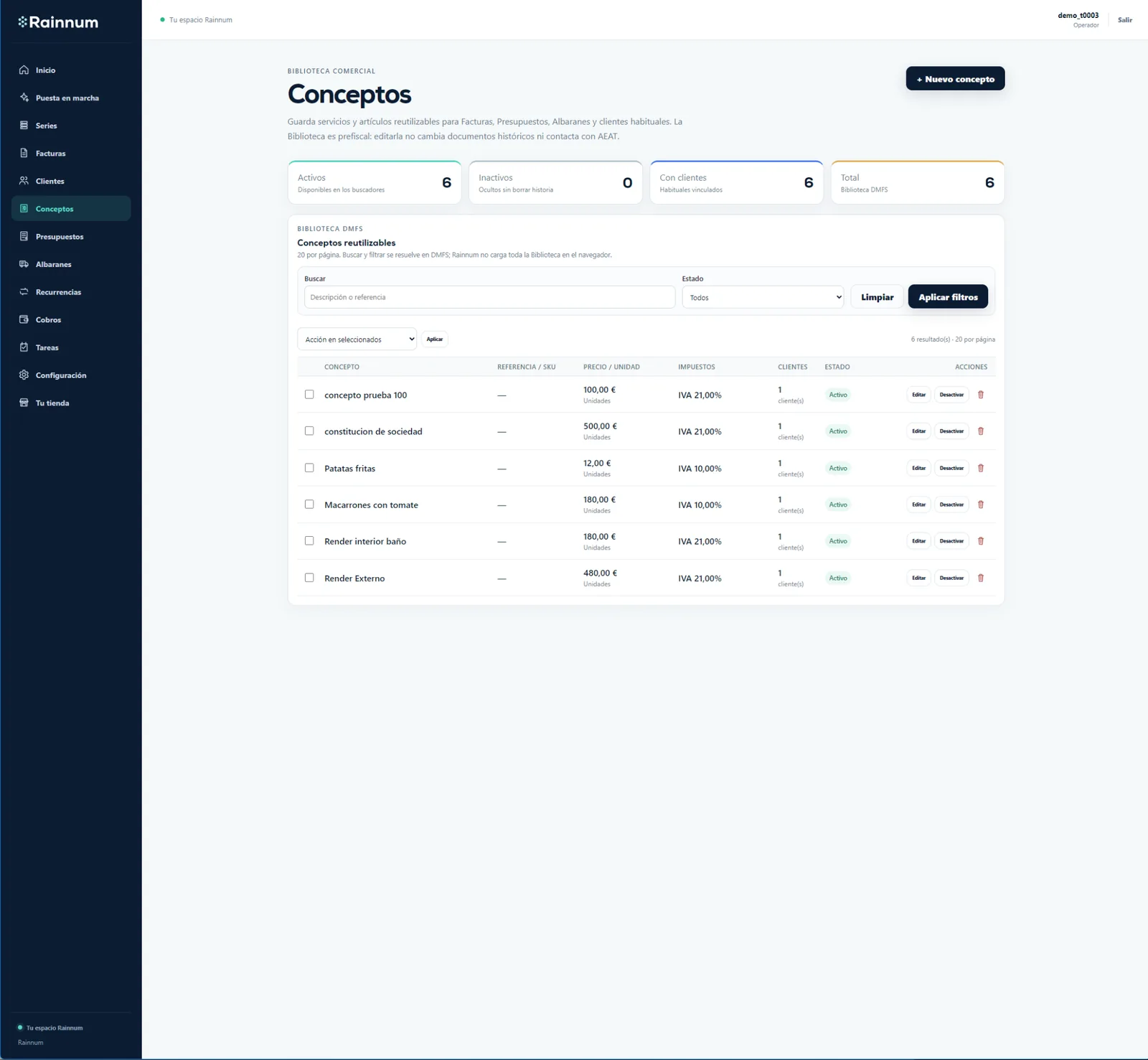1148x1060 pixels.
Task: Click the CONCEPTO column header
Action: (x=342, y=367)
